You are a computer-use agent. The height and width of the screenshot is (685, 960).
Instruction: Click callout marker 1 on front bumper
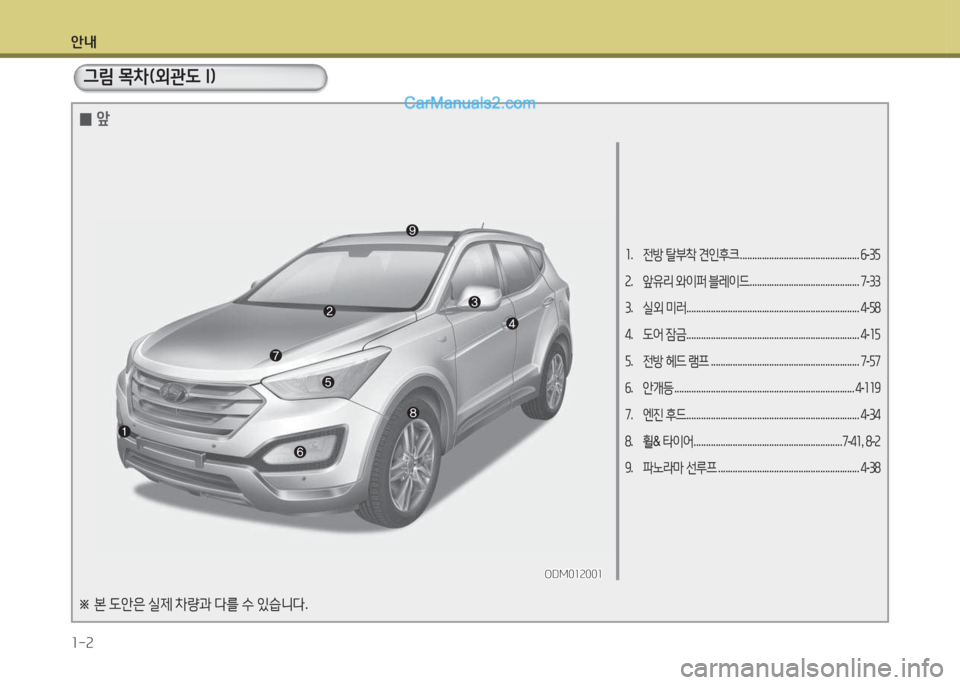(124, 432)
